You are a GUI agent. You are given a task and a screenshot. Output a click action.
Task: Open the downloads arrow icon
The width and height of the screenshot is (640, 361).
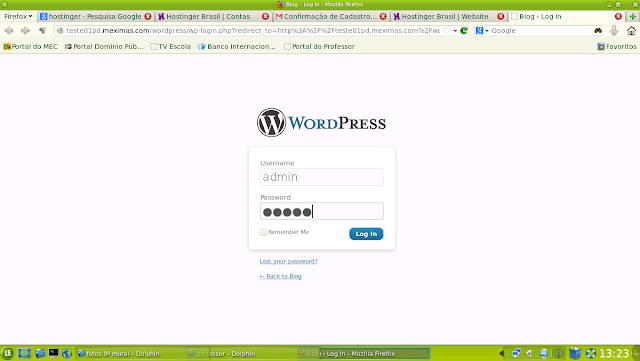click(x=614, y=31)
